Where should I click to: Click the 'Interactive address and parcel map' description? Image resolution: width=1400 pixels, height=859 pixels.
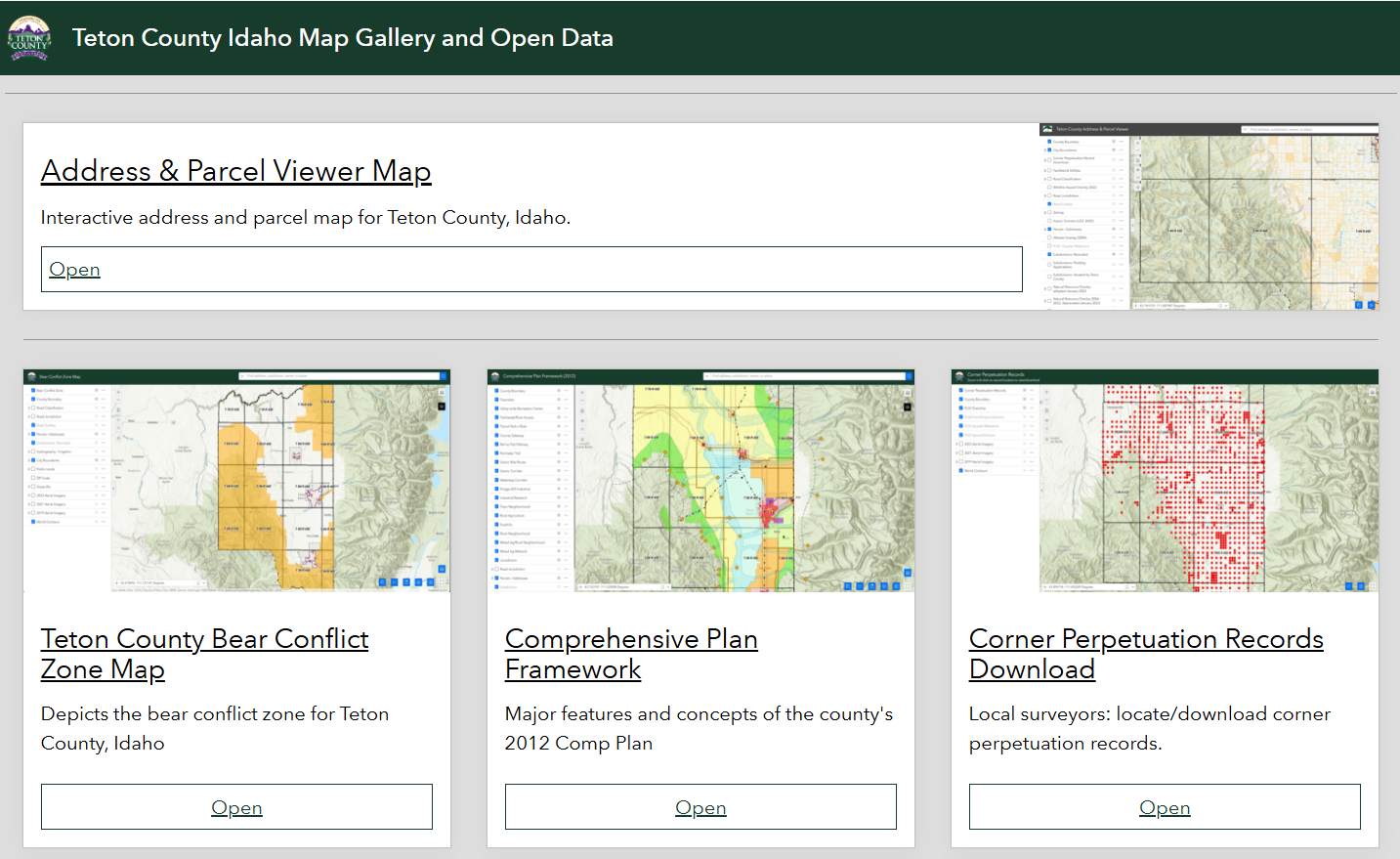pyautogui.click(x=306, y=218)
